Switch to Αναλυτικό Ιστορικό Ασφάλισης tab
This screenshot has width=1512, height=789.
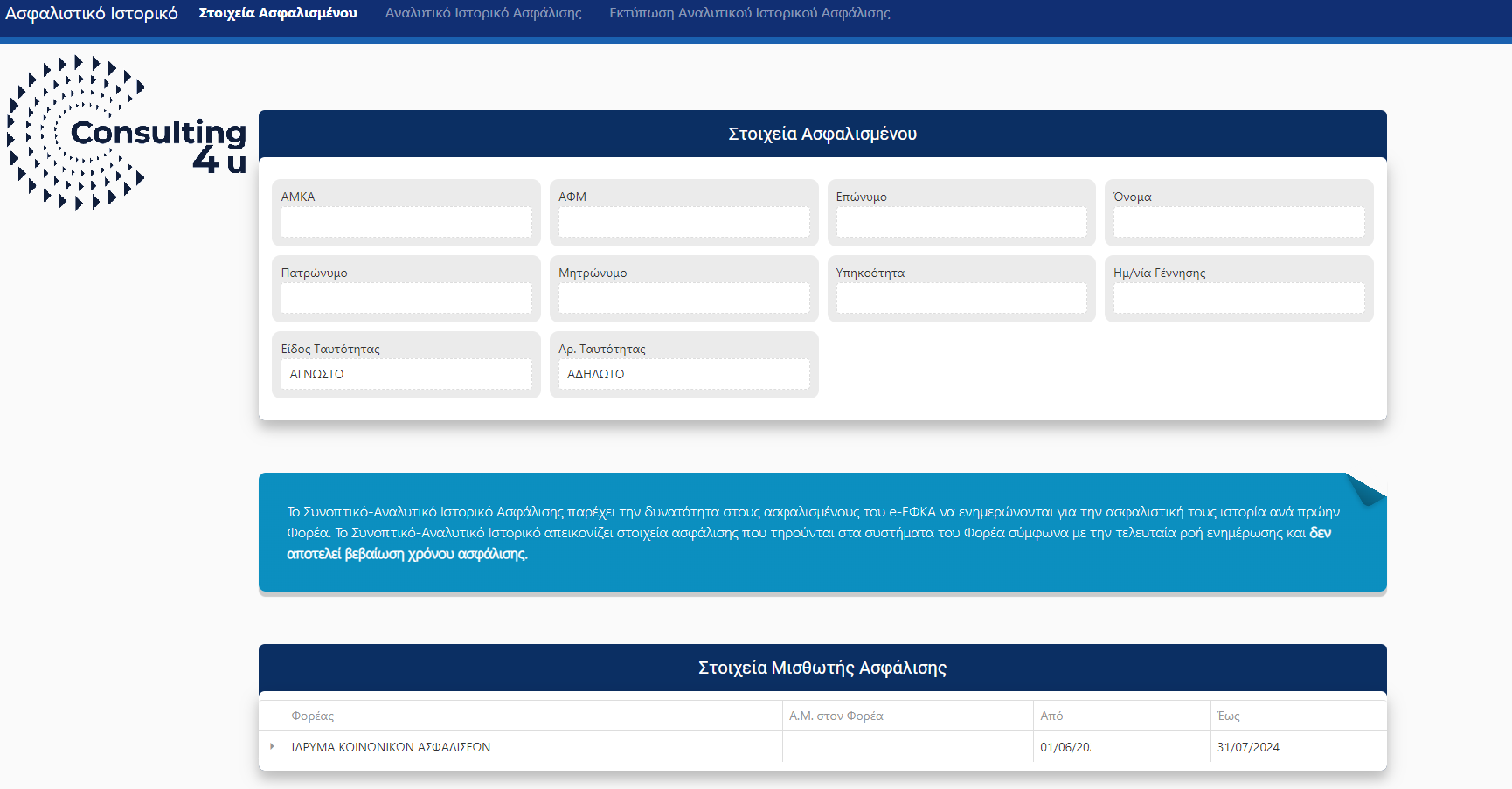click(482, 13)
